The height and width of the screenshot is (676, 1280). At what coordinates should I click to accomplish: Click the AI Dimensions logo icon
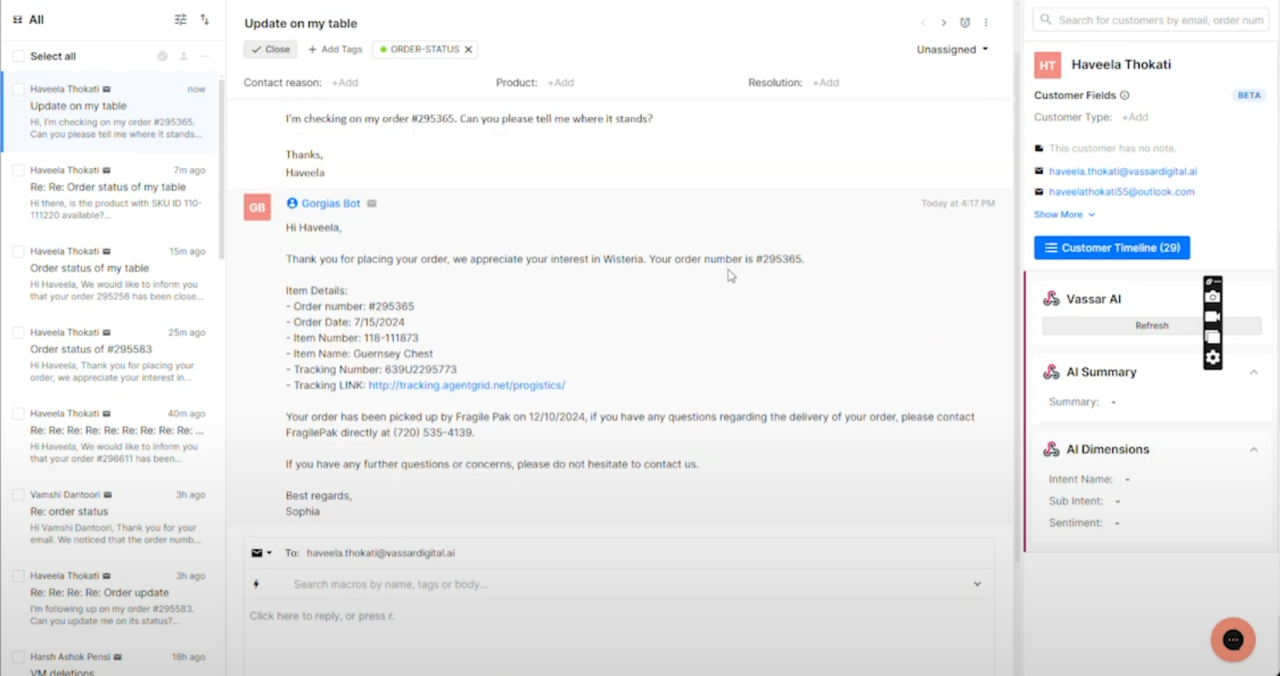1051,450
